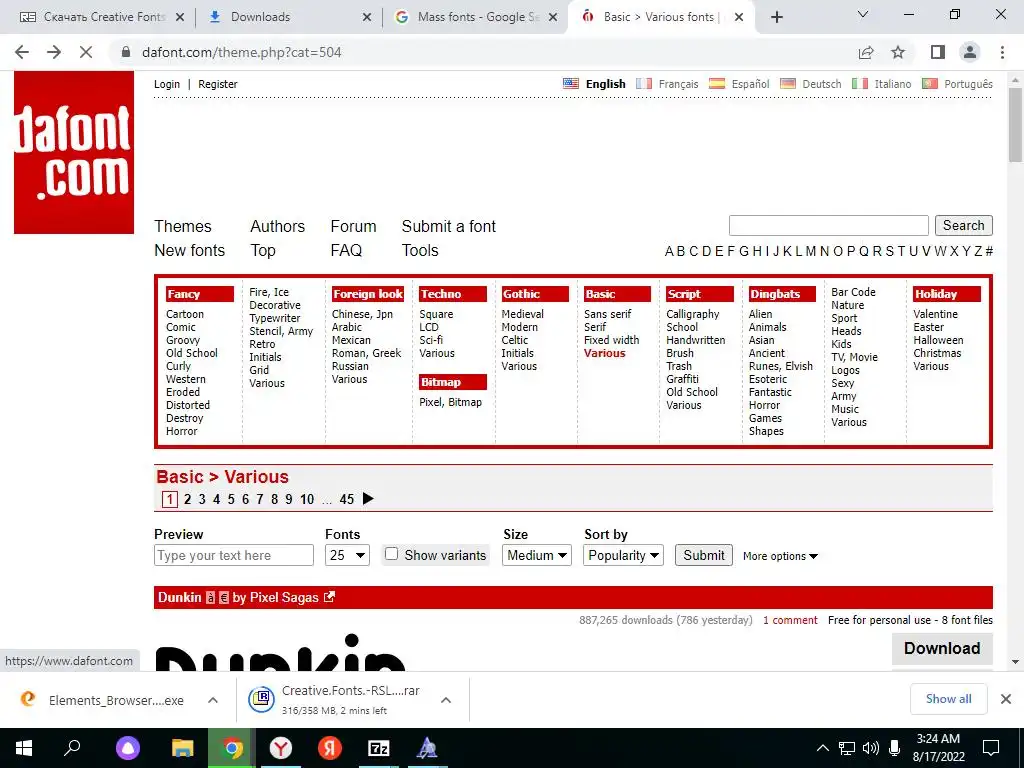This screenshot has height=768, width=1024.
Task: Open the Forum page
Action: point(353,227)
